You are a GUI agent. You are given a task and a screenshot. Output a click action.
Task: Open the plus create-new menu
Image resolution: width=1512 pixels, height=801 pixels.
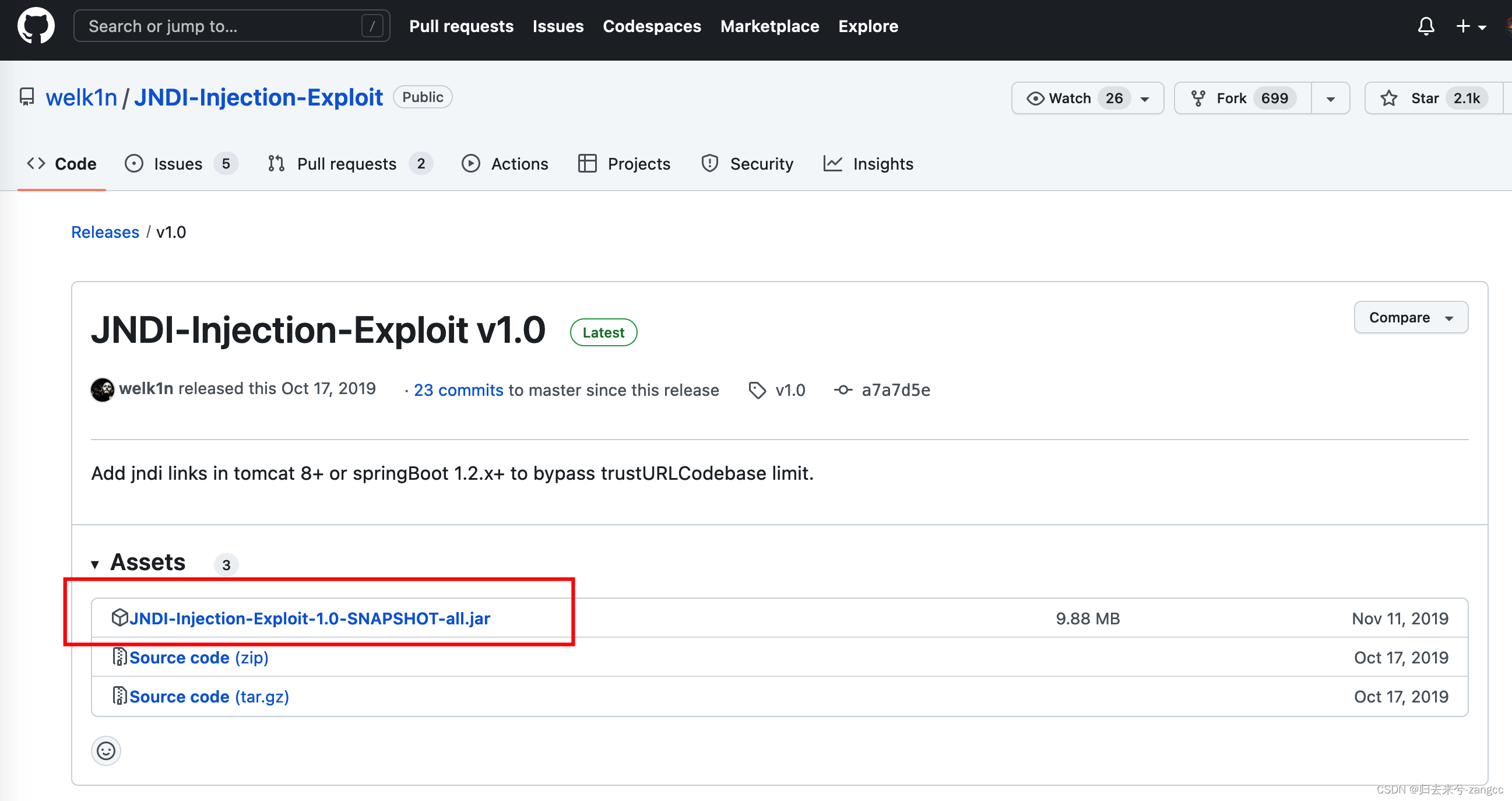(x=1471, y=26)
